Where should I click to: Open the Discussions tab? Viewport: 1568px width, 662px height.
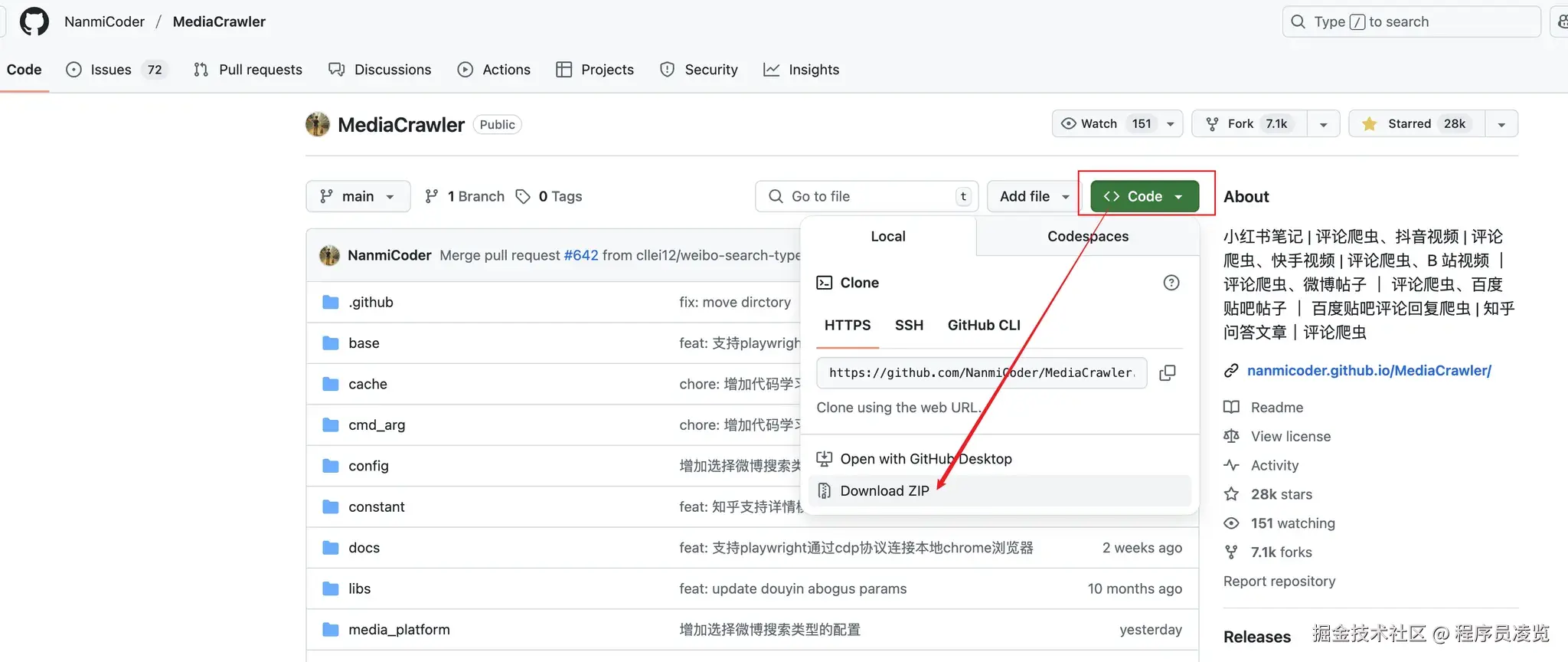point(380,70)
